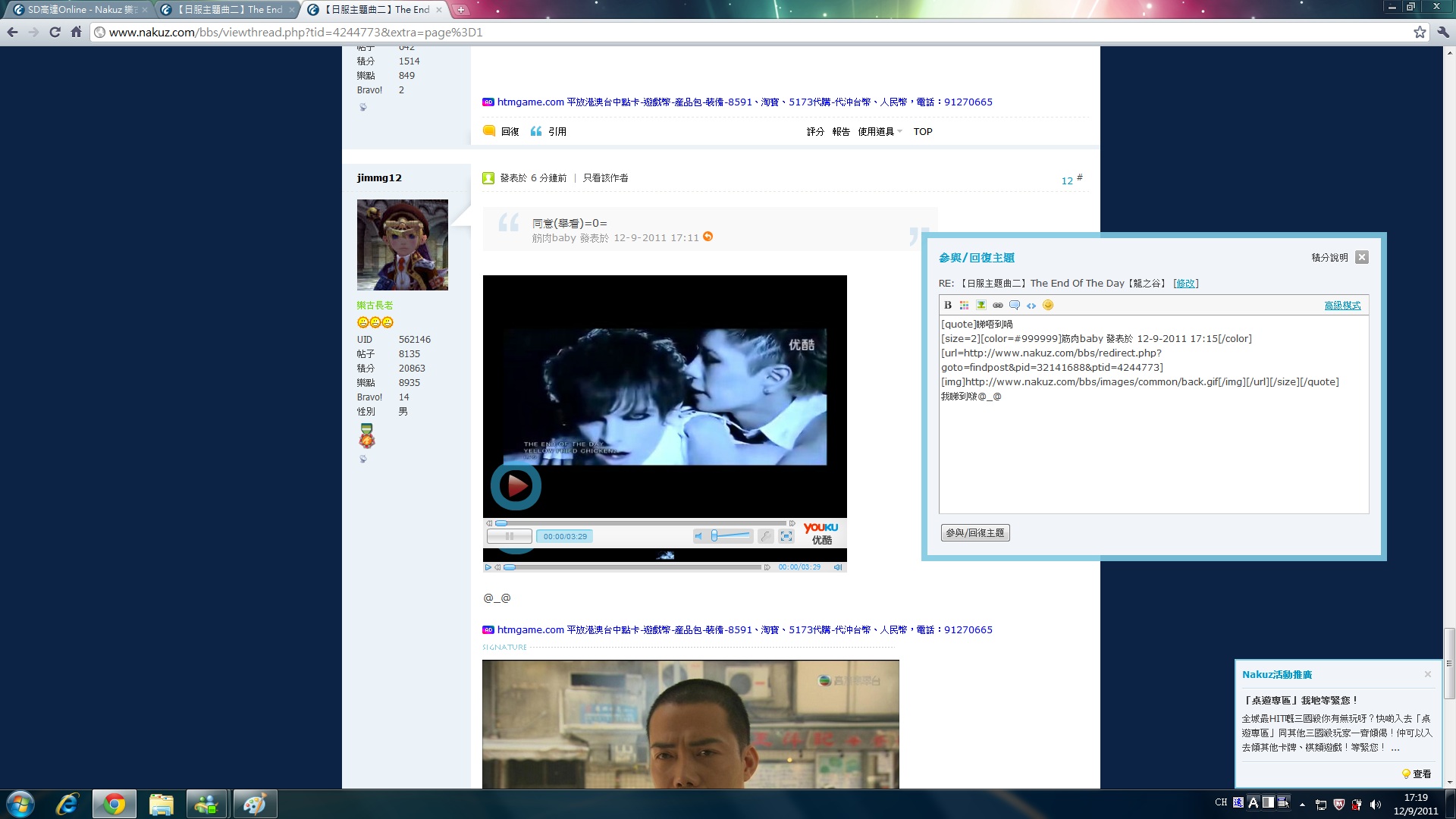
Task: Submit reply with 參與/回復主題 button
Action: click(x=974, y=533)
